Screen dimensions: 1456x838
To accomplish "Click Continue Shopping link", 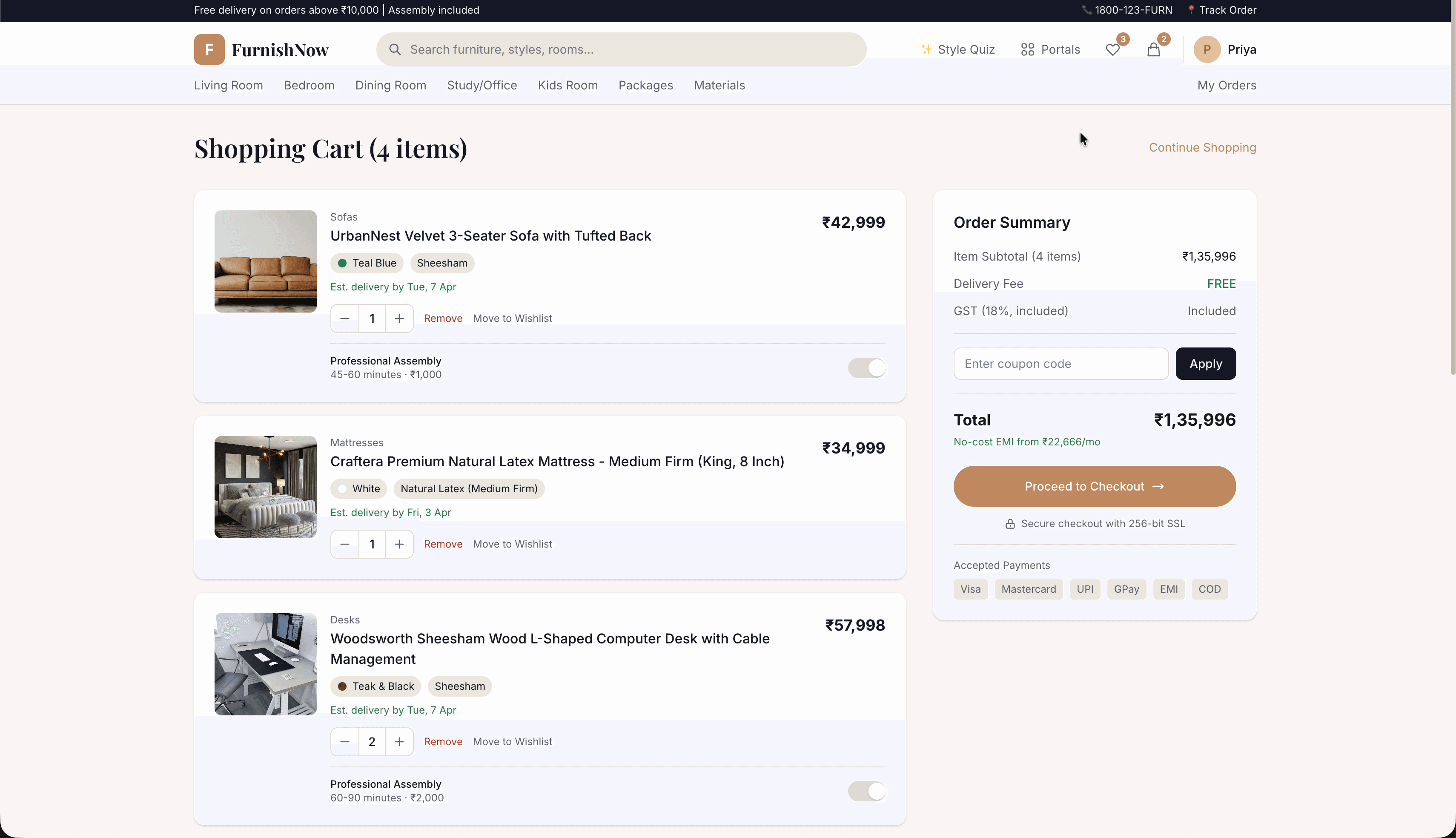I will [x=1202, y=147].
